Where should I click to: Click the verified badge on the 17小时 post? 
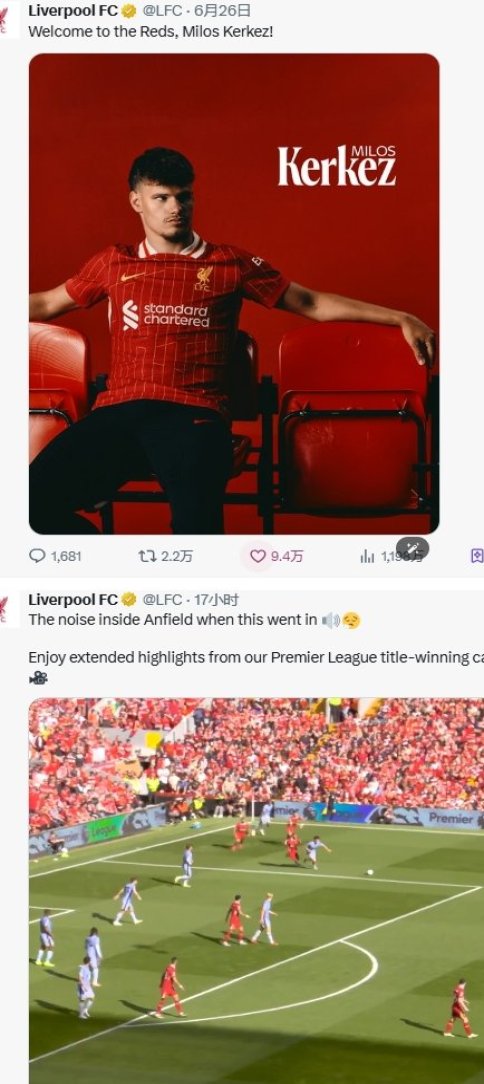coord(129,599)
